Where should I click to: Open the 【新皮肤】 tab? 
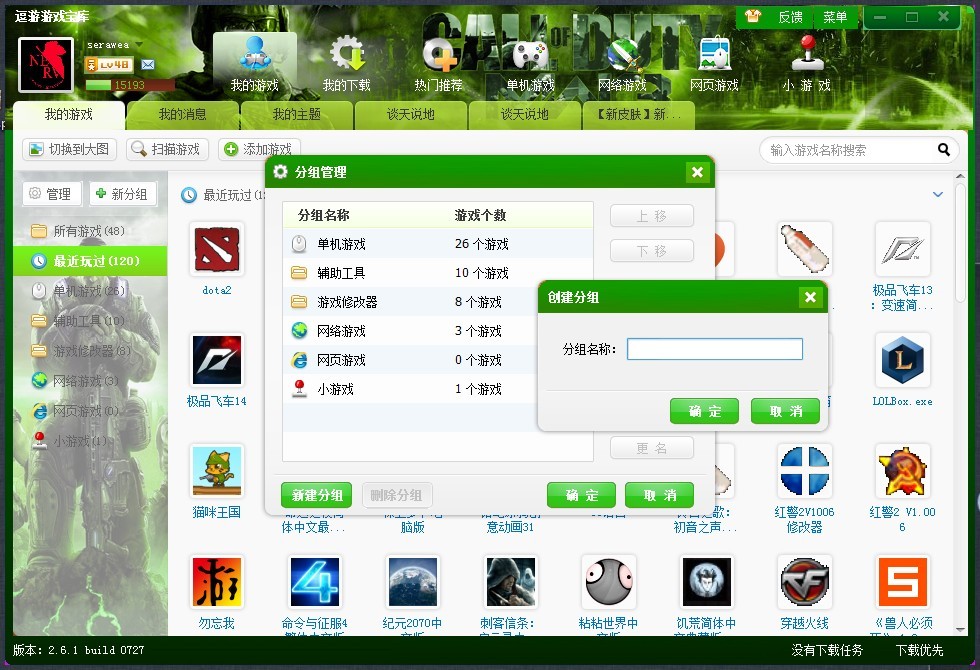click(x=639, y=115)
